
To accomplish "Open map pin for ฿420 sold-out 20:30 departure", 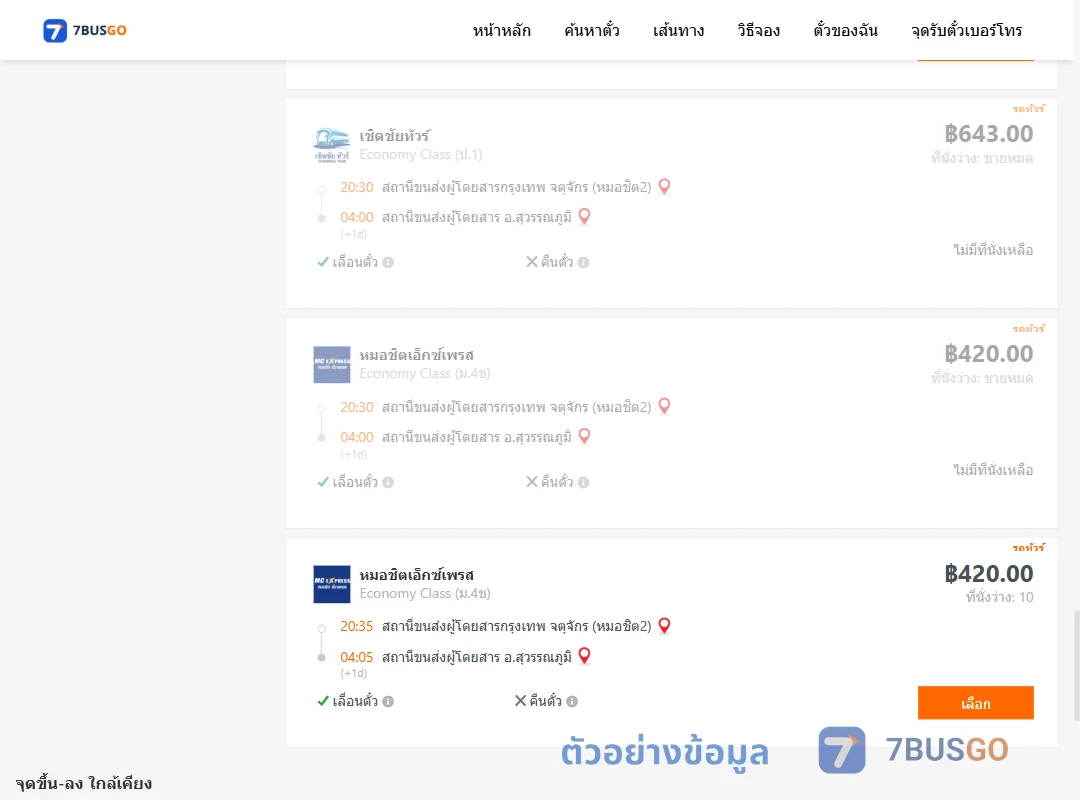I will coord(664,406).
